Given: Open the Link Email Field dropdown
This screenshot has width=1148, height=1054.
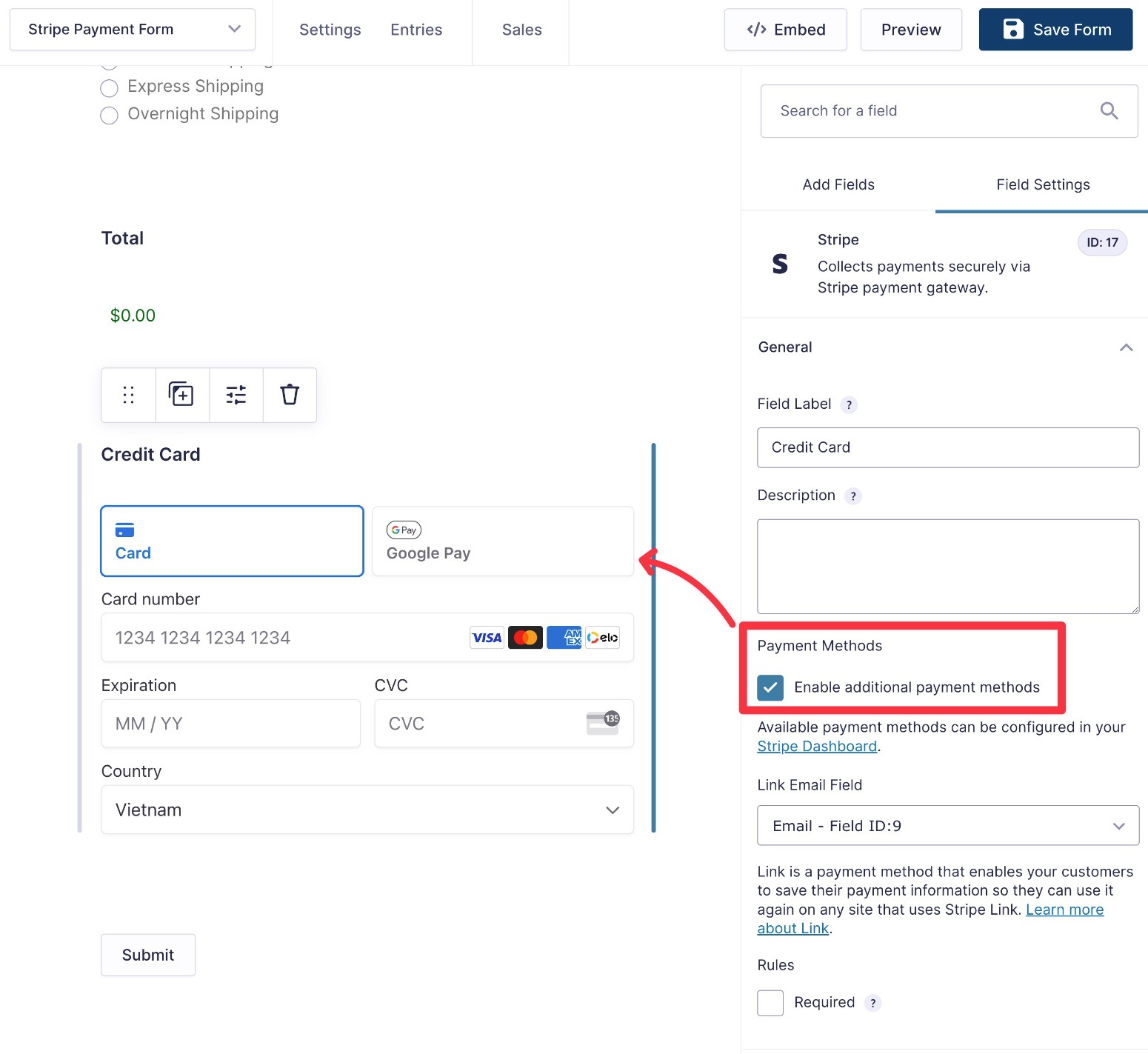Looking at the screenshot, I should tap(948, 825).
